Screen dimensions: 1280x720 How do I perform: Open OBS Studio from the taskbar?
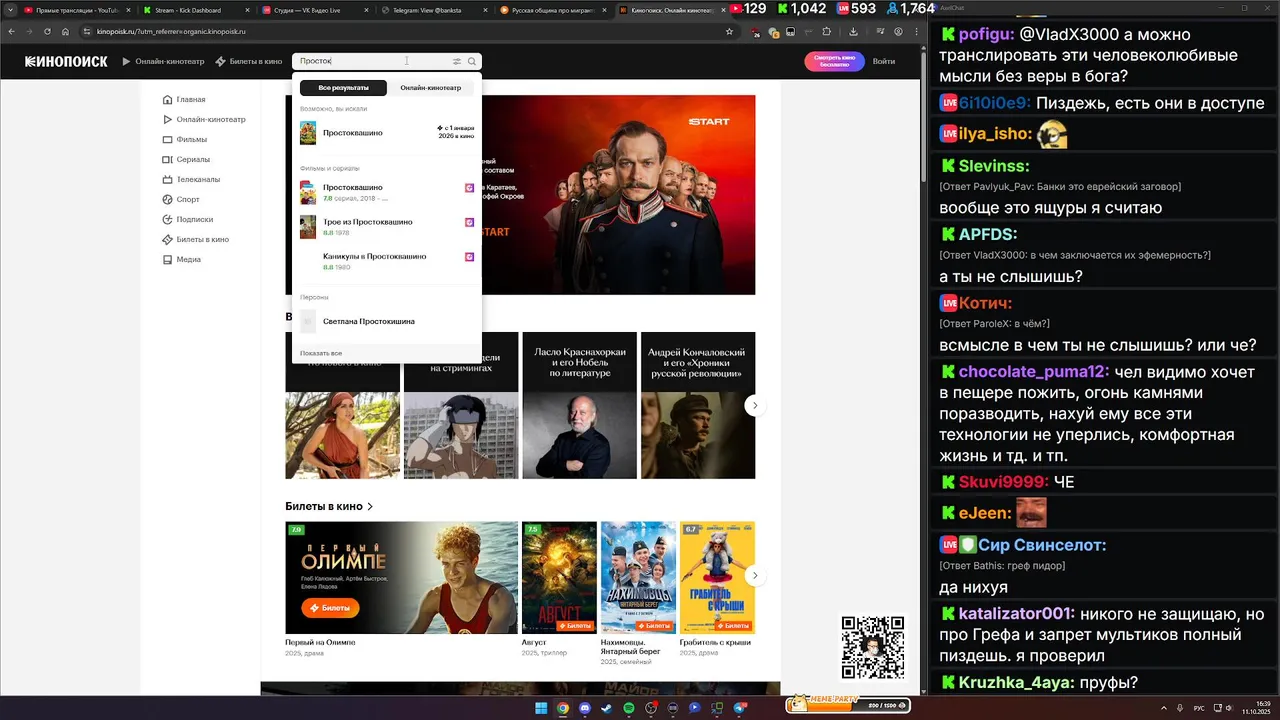coord(651,708)
